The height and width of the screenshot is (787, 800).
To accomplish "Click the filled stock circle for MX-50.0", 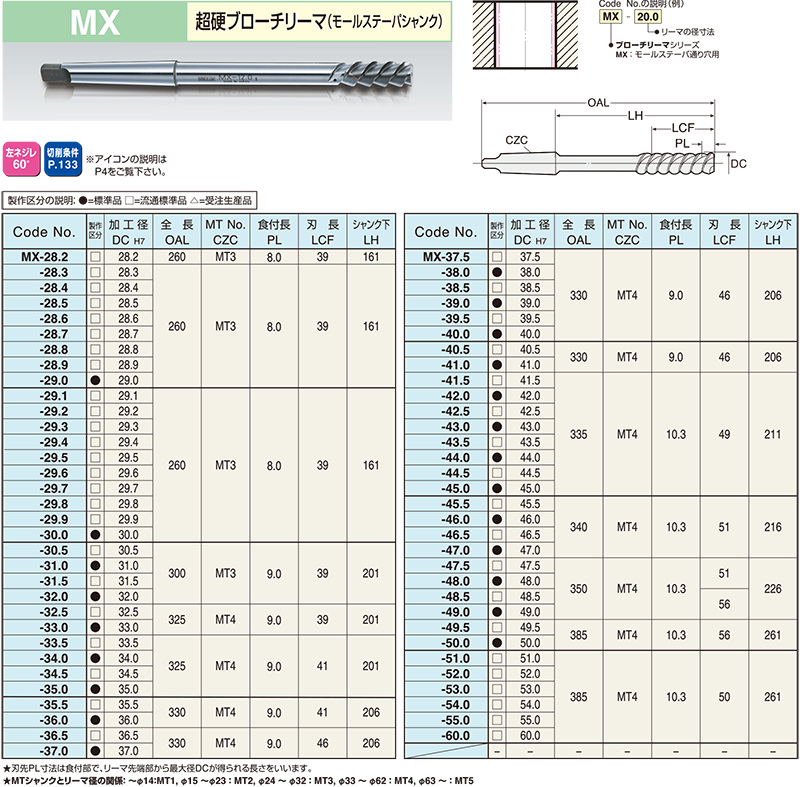I will tap(496, 642).
